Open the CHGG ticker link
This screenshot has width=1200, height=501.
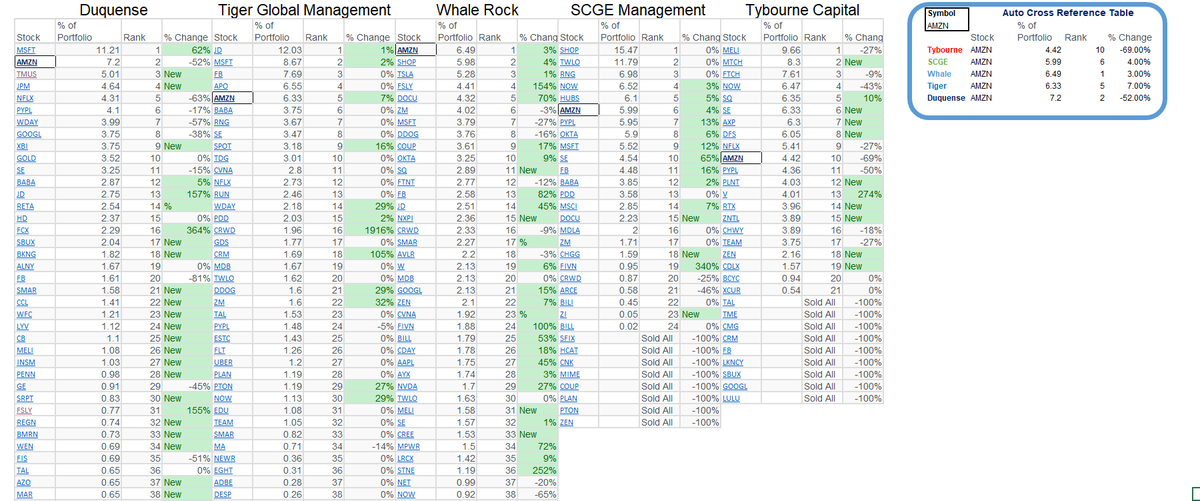[x=570, y=254]
